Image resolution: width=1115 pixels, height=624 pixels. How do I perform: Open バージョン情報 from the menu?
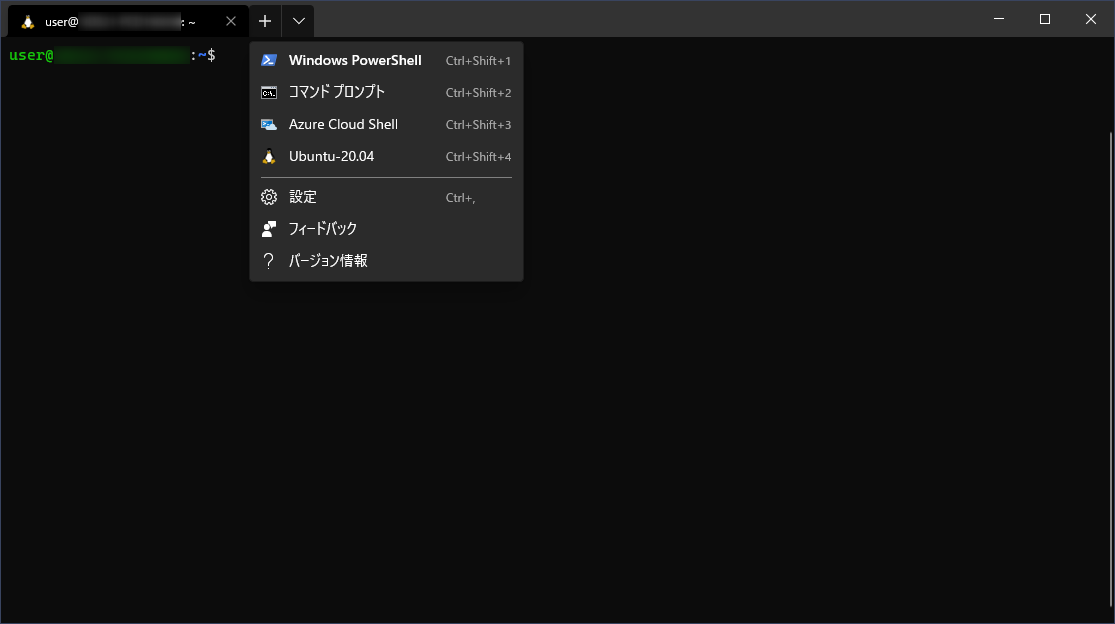click(327, 260)
